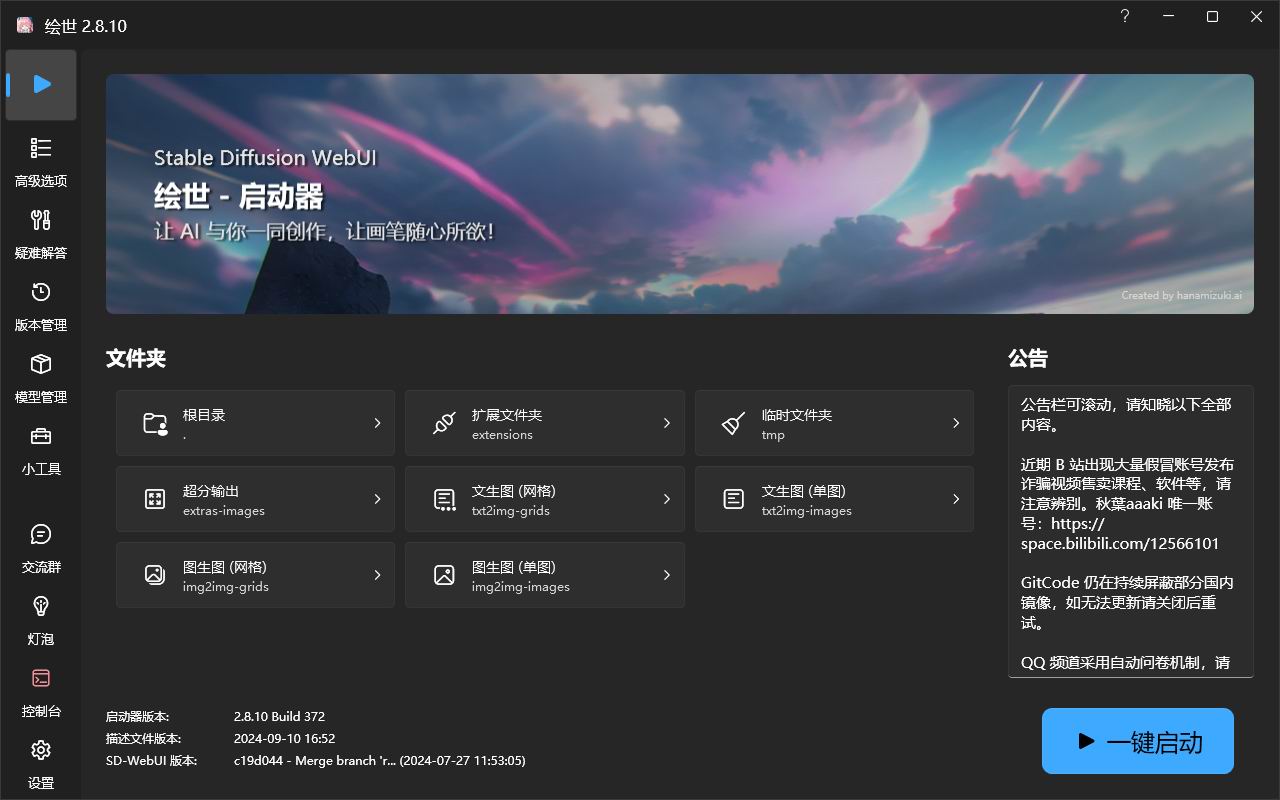Screen dimensions: 1280x800
Task: Expand the 根目录 chevron arrow
Action: [x=377, y=423]
